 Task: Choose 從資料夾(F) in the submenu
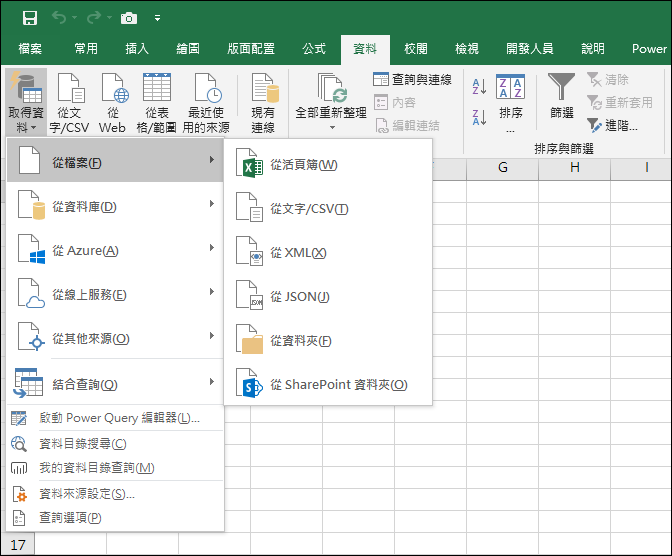click(328, 341)
